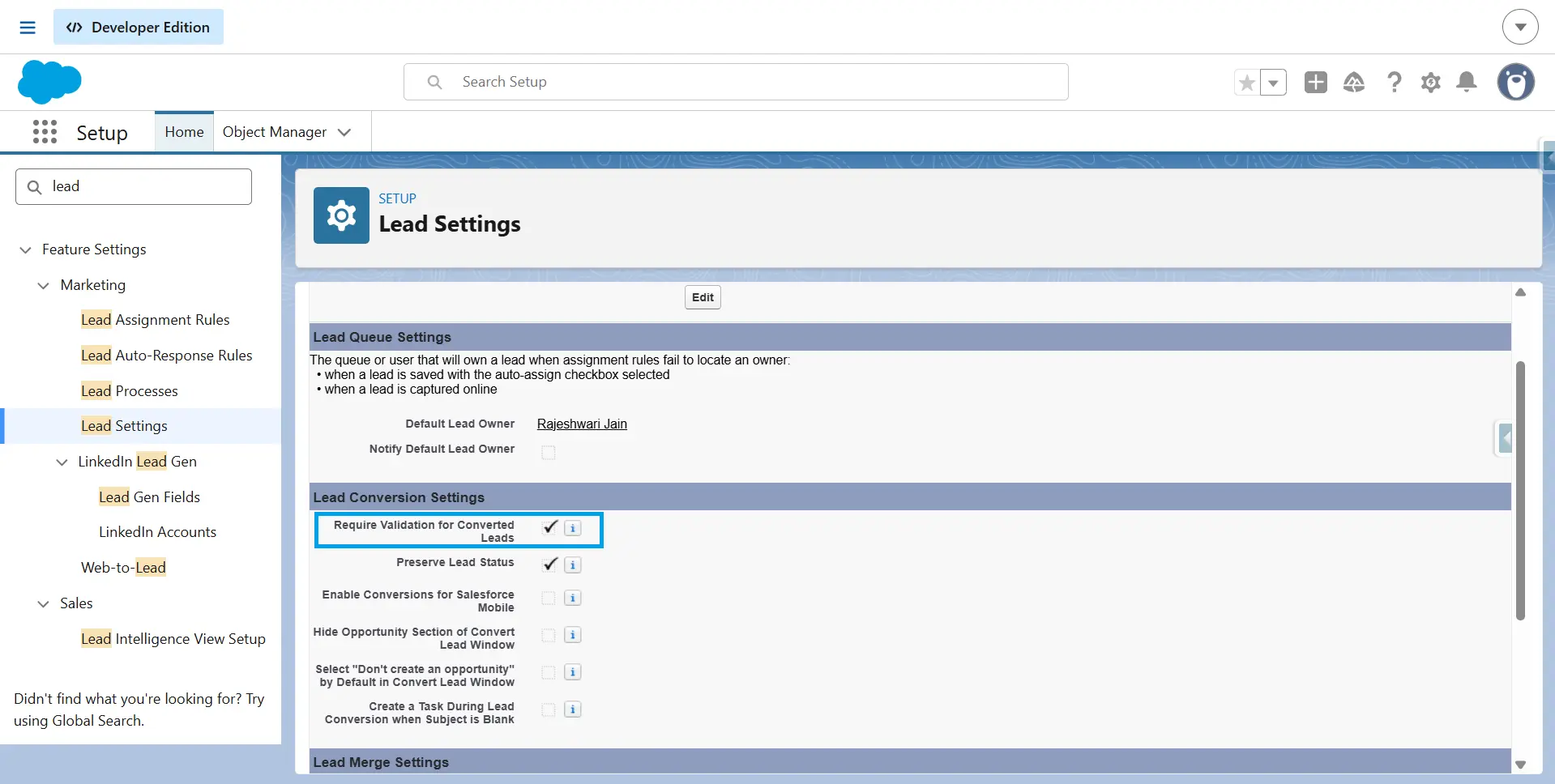The height and width of the screenshot is (784, 1555).
Task: Focus the Quick Find box containing lead
Action: point(134,187)
